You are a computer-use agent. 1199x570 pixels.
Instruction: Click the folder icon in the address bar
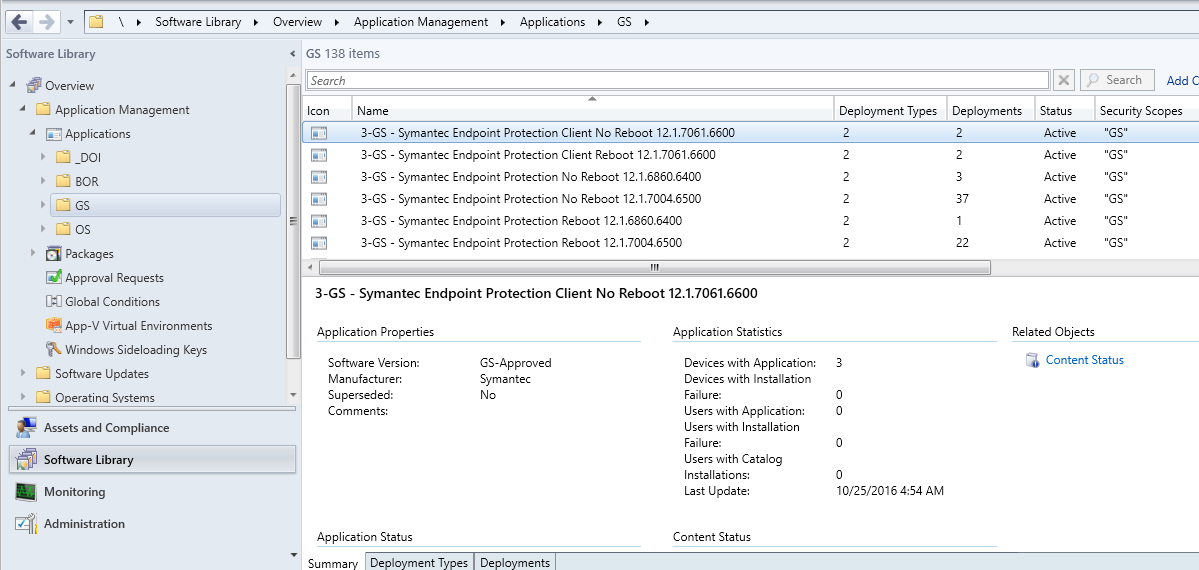pos(96,21)
